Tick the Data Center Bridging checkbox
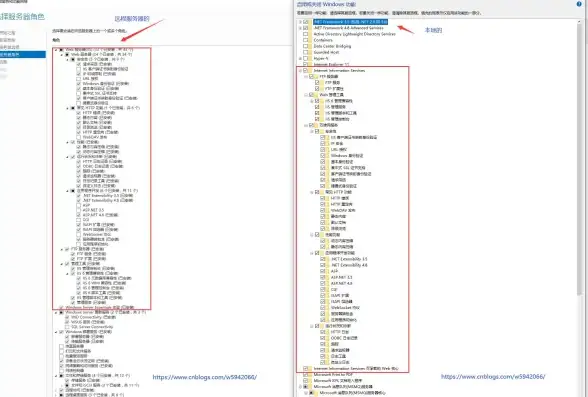 point(306,46)
